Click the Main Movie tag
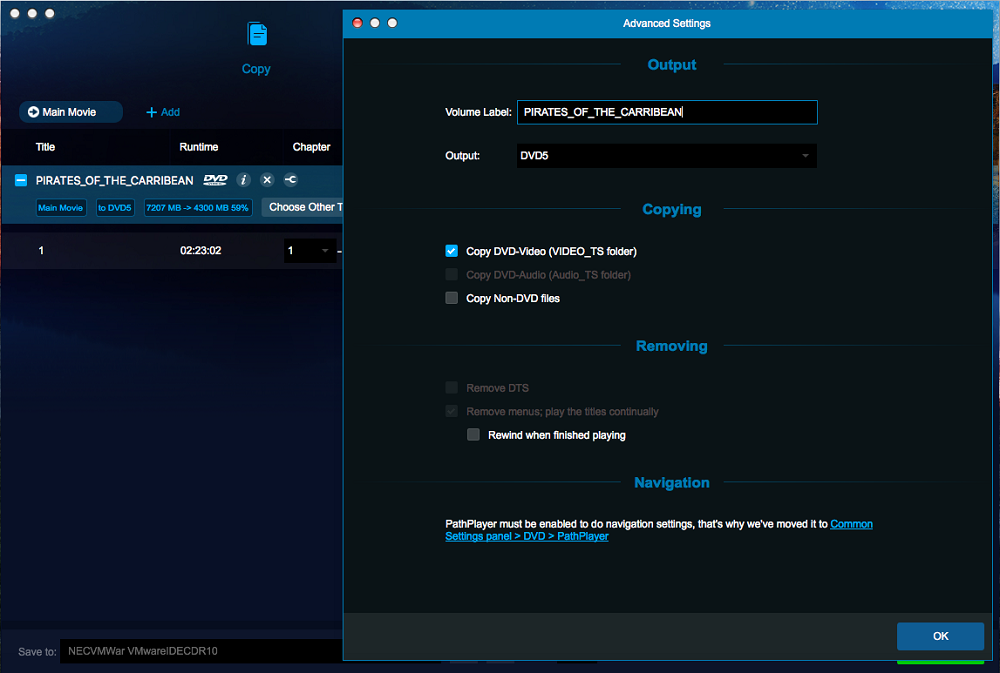 point(61,208)
